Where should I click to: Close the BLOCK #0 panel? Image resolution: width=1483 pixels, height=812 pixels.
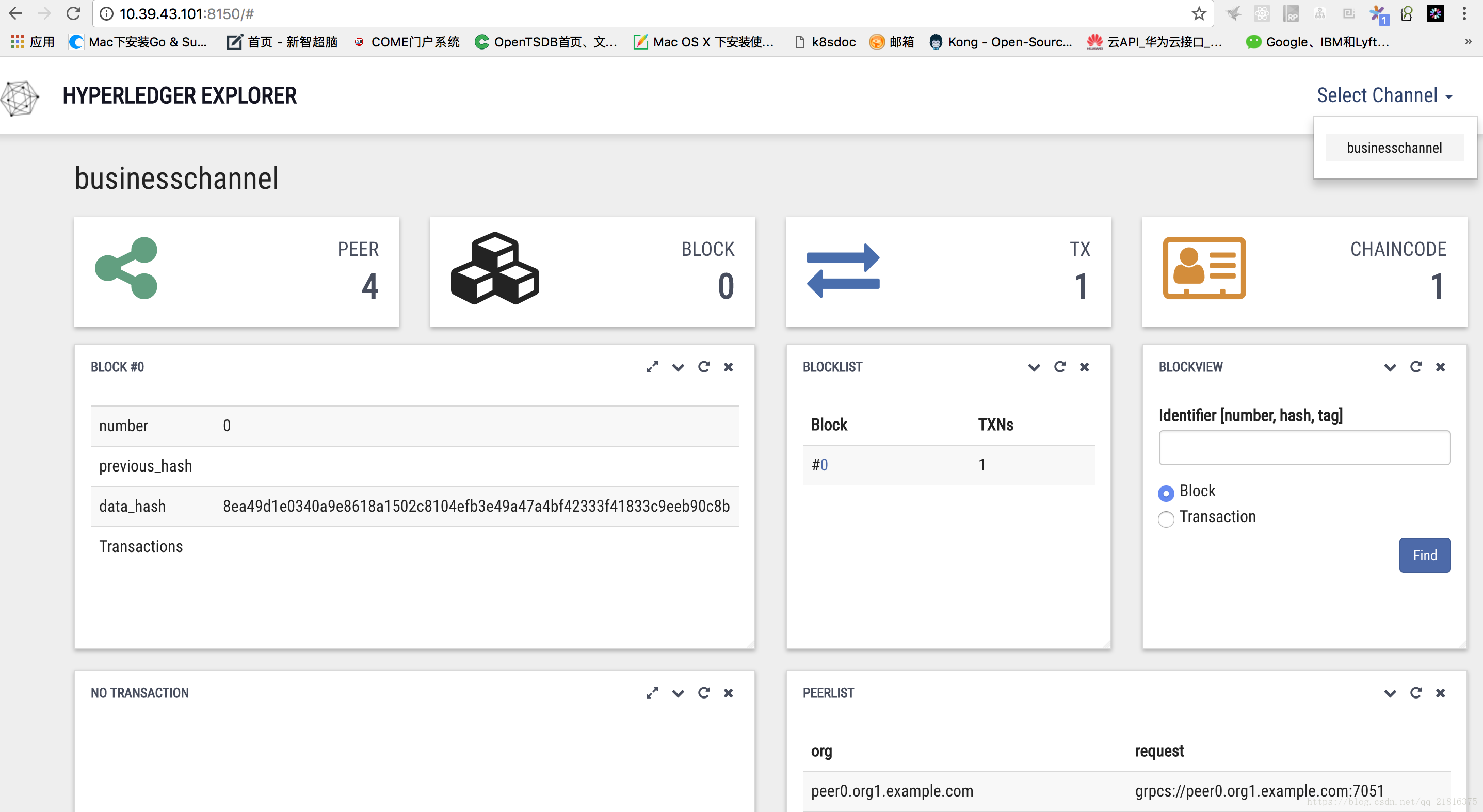click(x=729, y=367)
